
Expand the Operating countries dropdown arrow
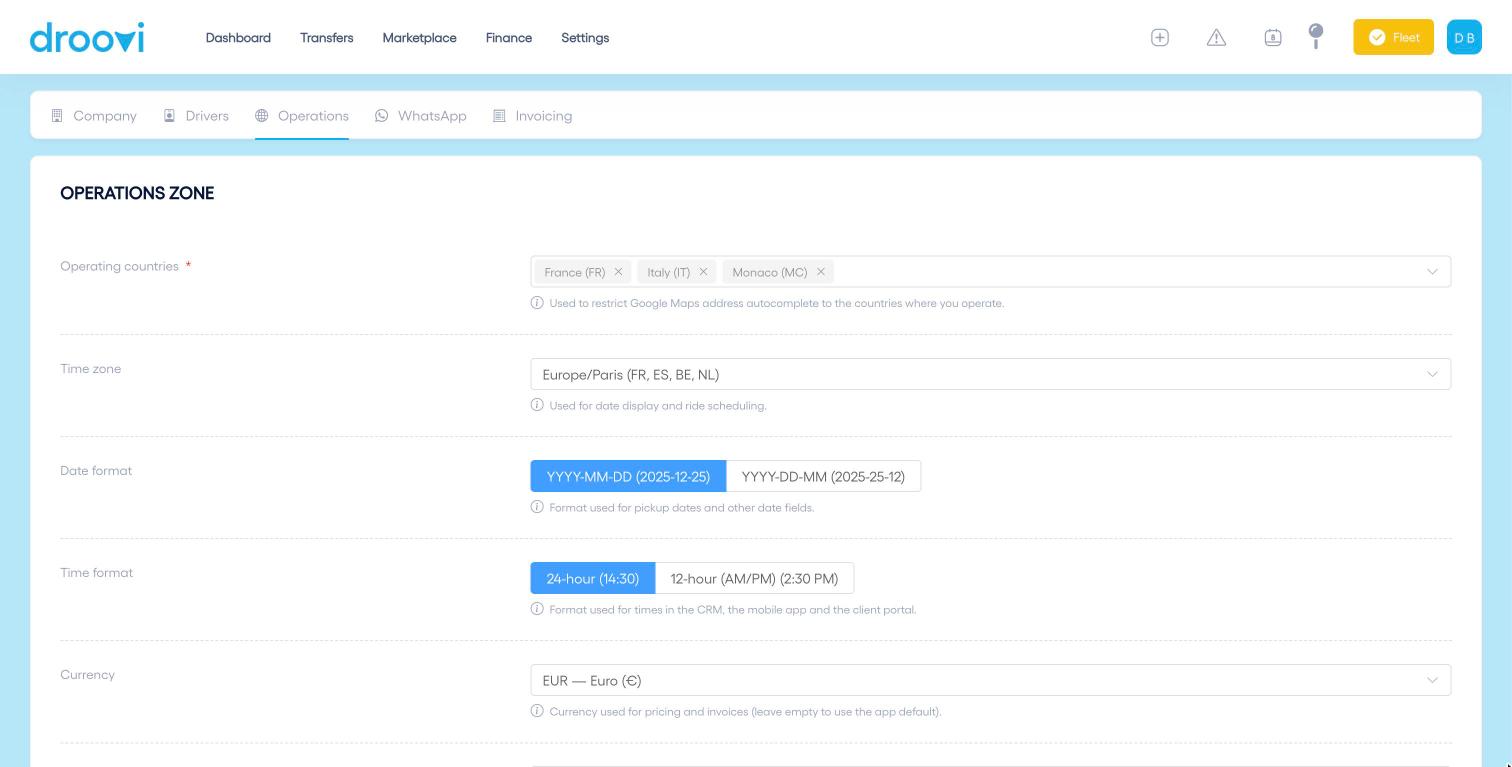click(x=1432, y=272)
